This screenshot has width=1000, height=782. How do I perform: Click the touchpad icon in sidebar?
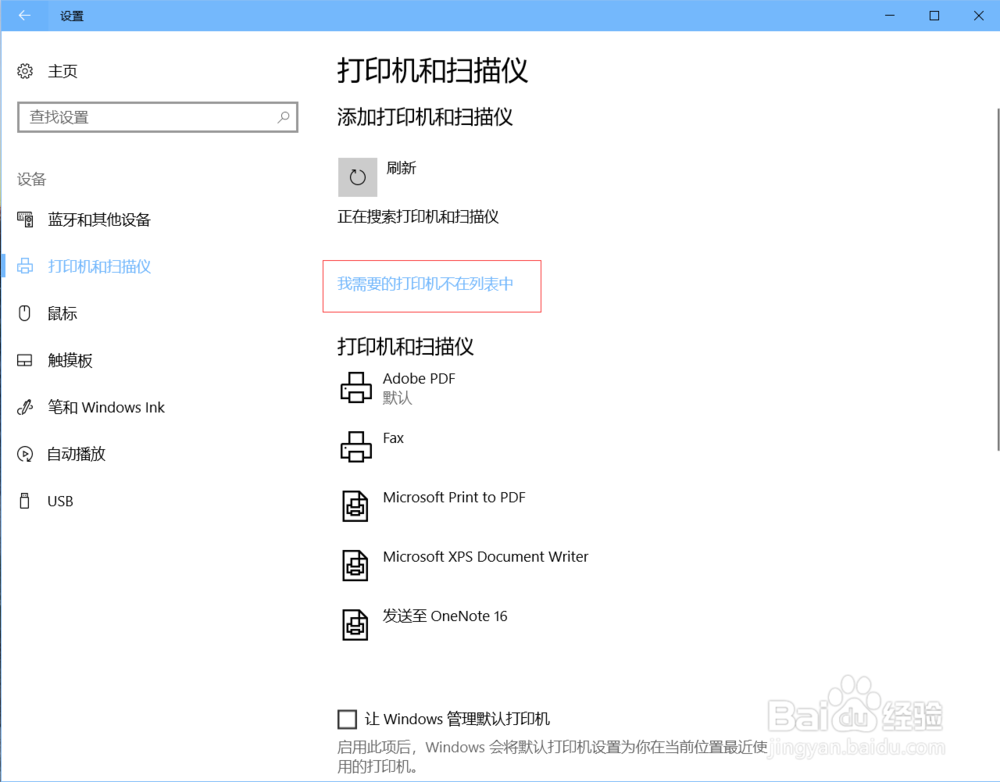[x=25, y=360]
